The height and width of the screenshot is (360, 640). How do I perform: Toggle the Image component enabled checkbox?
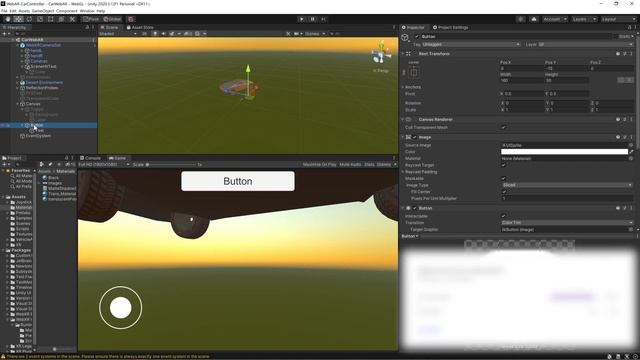(415, 137)
